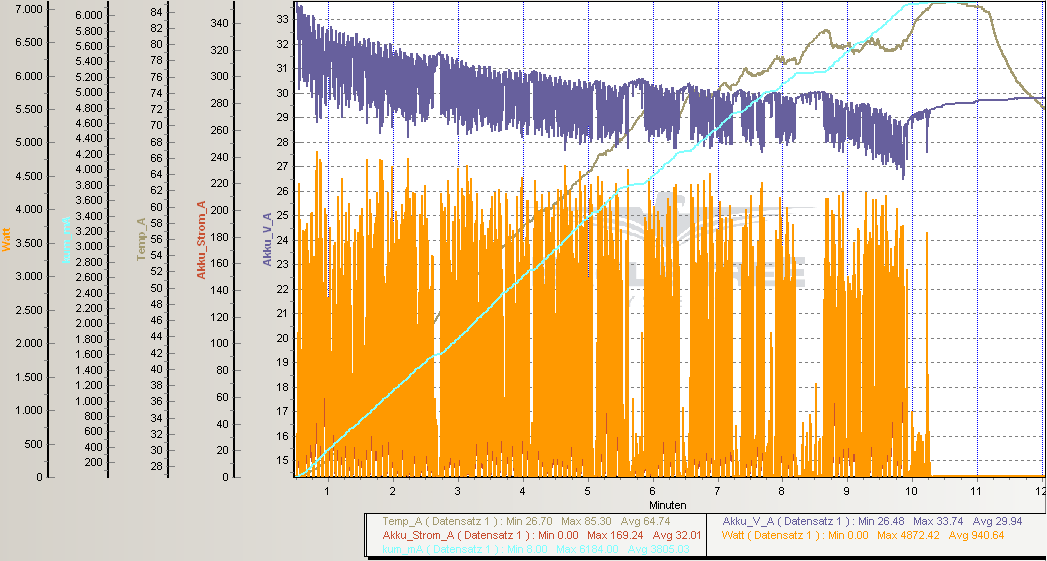Viewport: 1047px width, 561px height.
Task: Select the Watt legend entry with Max 4872.42
Action: click(863, 535)
